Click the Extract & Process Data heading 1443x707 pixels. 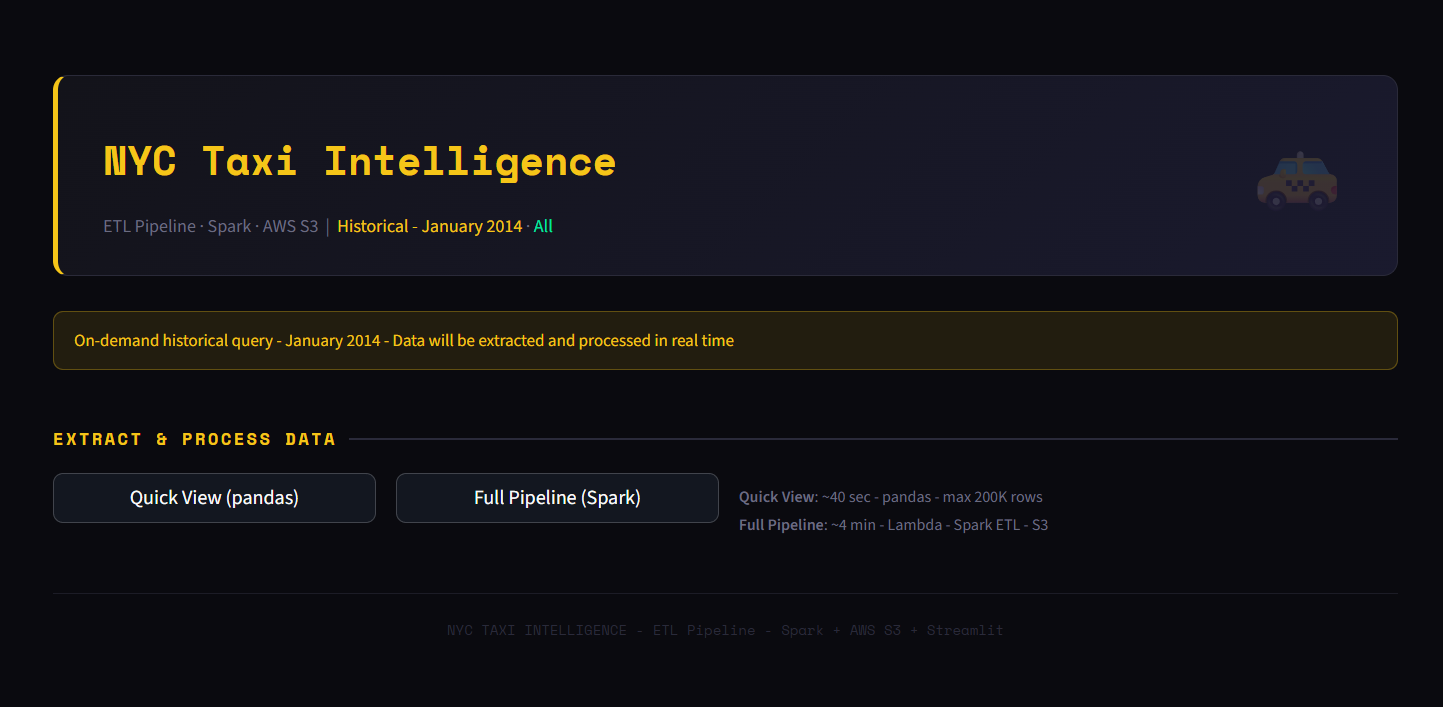coord(194,439)
